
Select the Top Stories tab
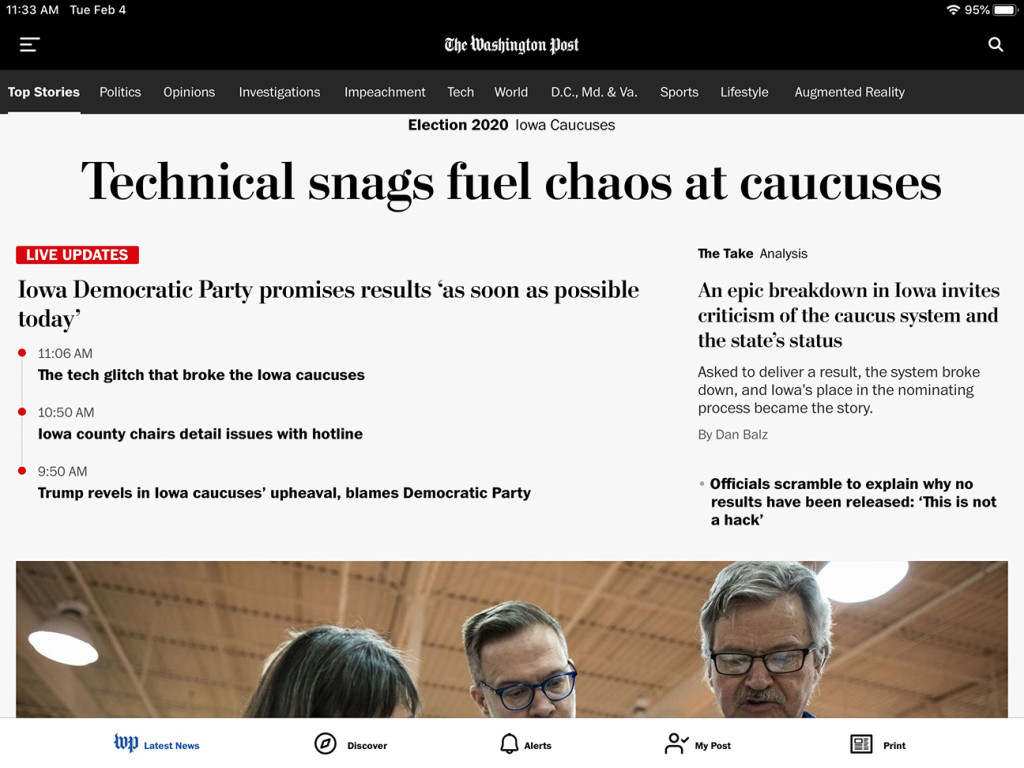44,92
